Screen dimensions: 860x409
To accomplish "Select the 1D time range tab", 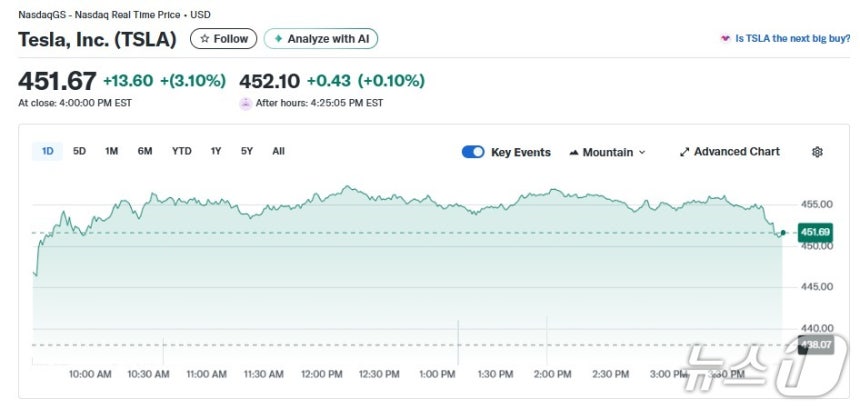I will [x=47, y=151].
